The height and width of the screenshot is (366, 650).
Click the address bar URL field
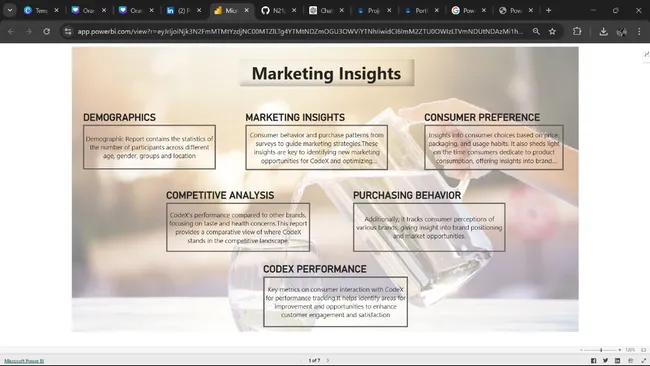click(300, 32)
